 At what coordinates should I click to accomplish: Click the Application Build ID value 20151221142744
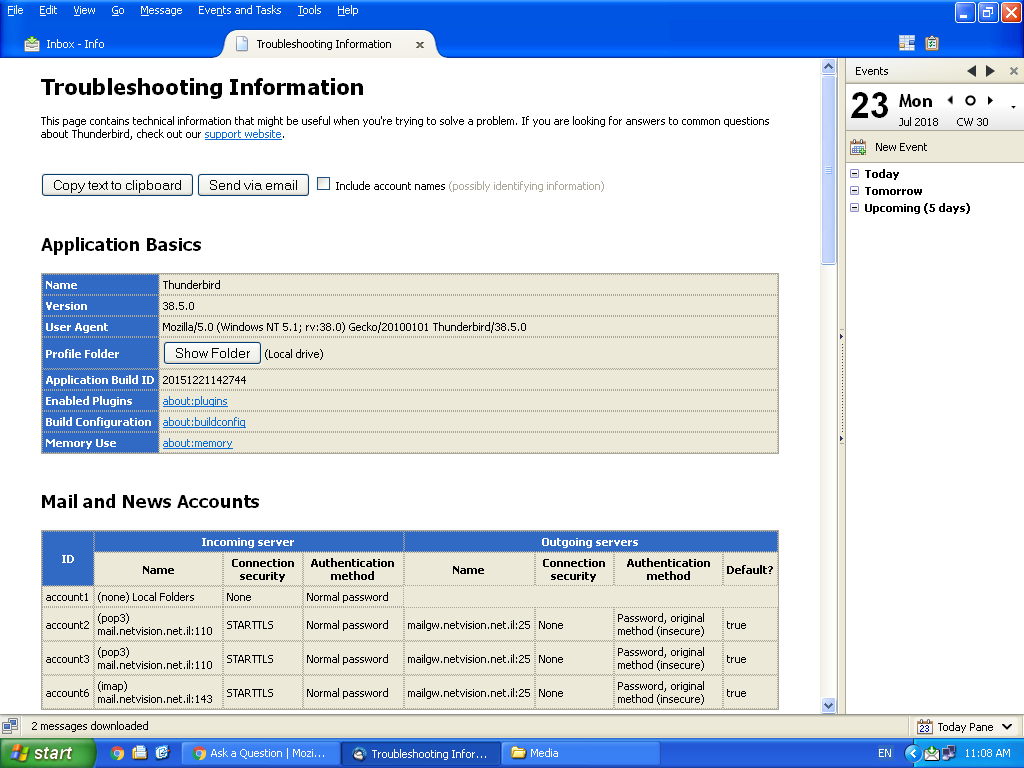[x=204, y=380]
